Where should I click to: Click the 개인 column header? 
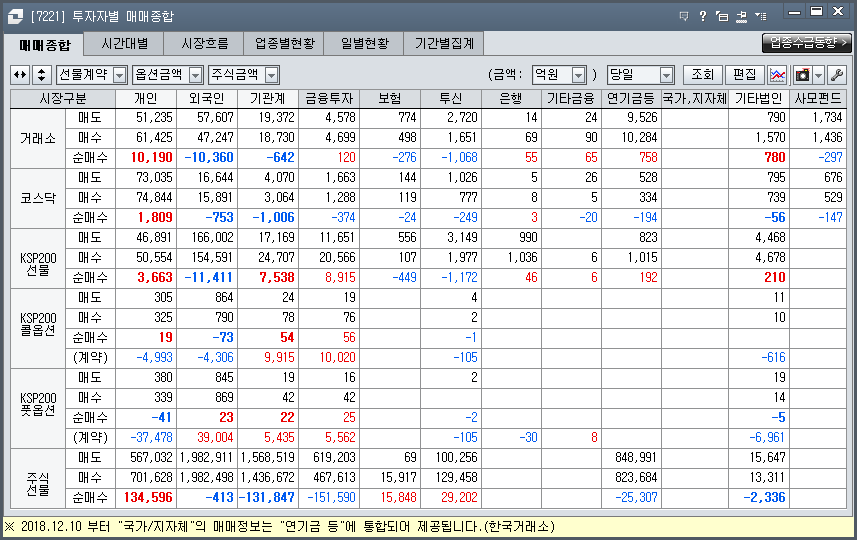pos(146,98)
